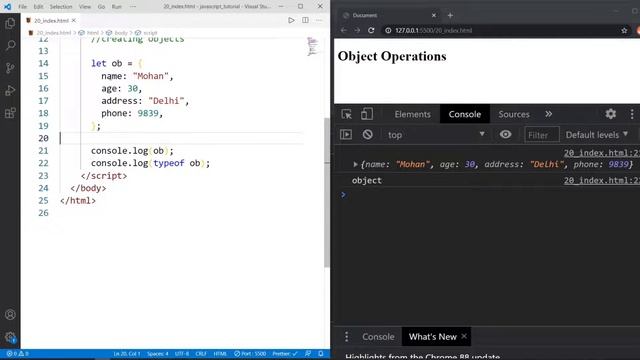640x360 pixels.
Task: Open the Search view in VS Code
Action: pyautogui.click(x=10, y=45)
